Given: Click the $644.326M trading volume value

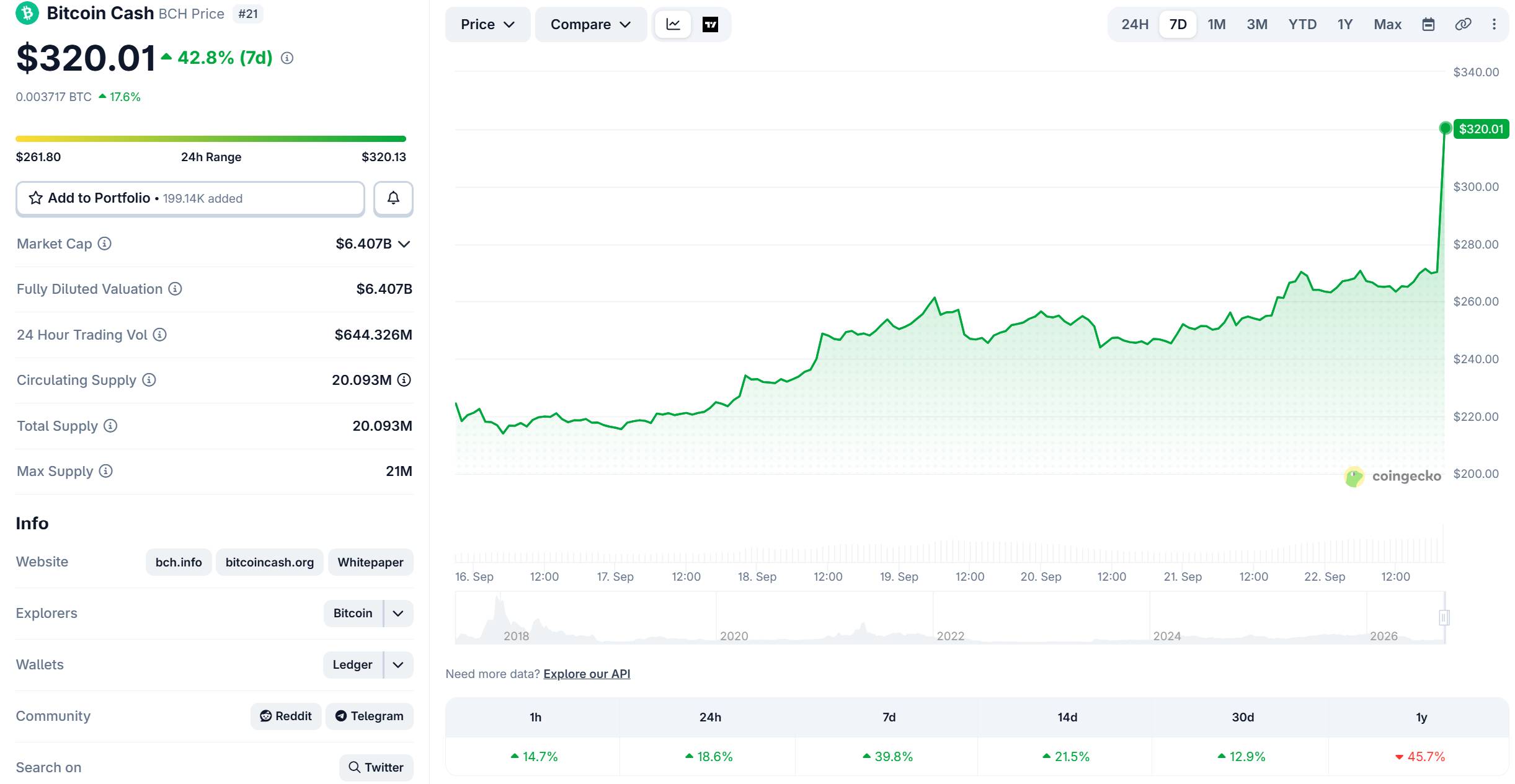Looking at the screenshot, I should [373, 335].
